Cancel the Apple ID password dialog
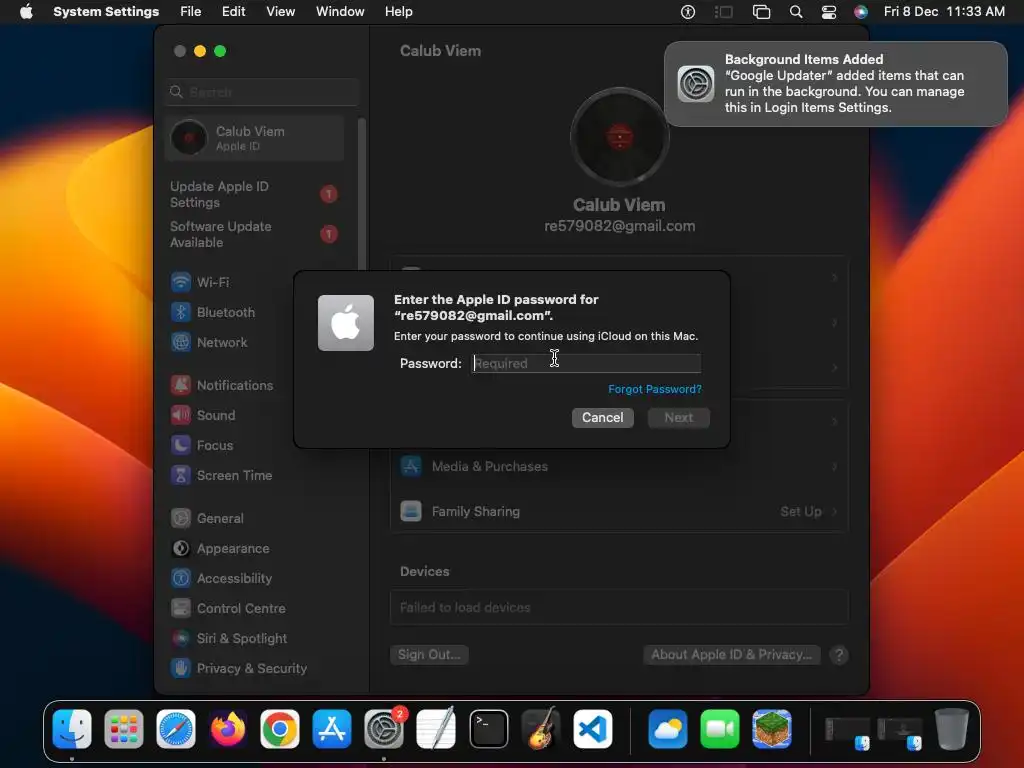This screenshot has width=1024, height=768. (x=603, y=418)
